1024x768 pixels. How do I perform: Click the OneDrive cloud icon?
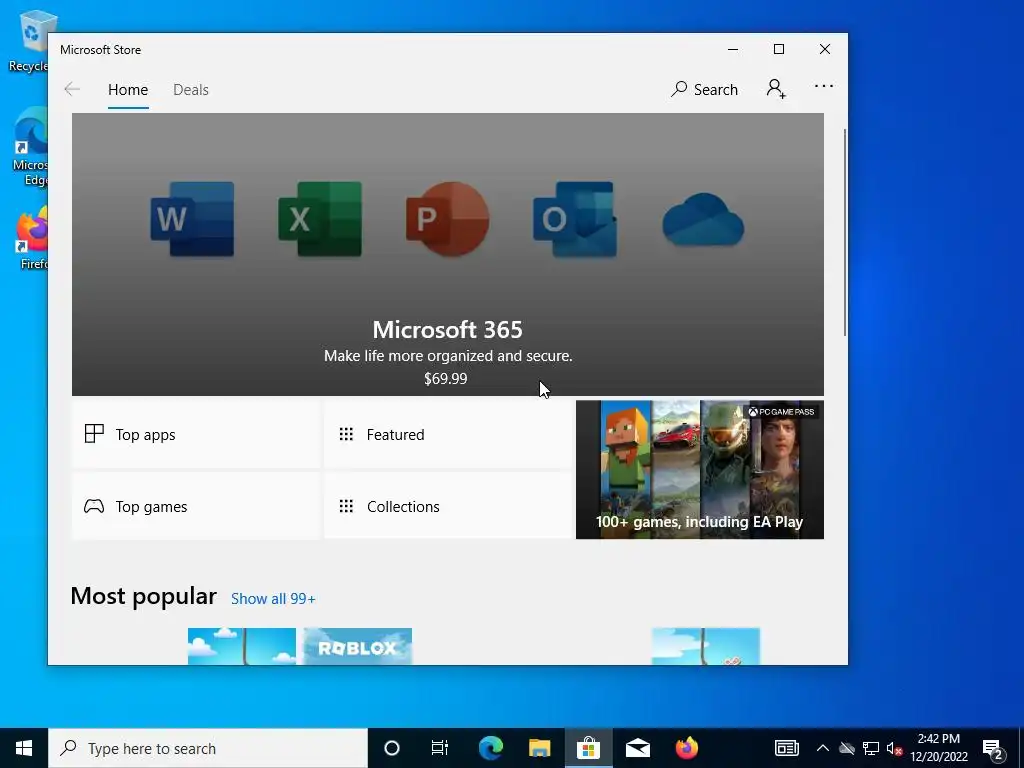coord(703,220)
